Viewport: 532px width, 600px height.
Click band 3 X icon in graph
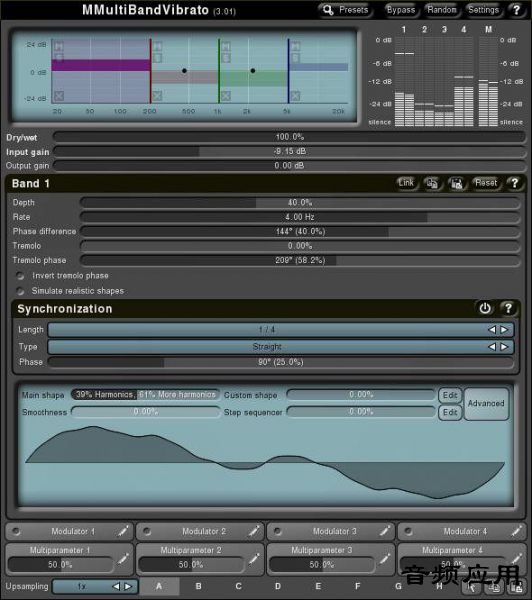point(226,96)
